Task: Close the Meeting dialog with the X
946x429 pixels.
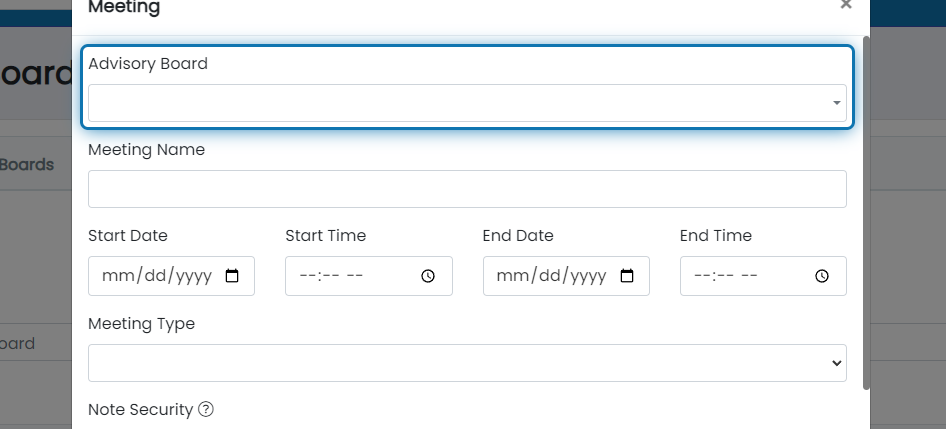Action: tap(846, 5)
